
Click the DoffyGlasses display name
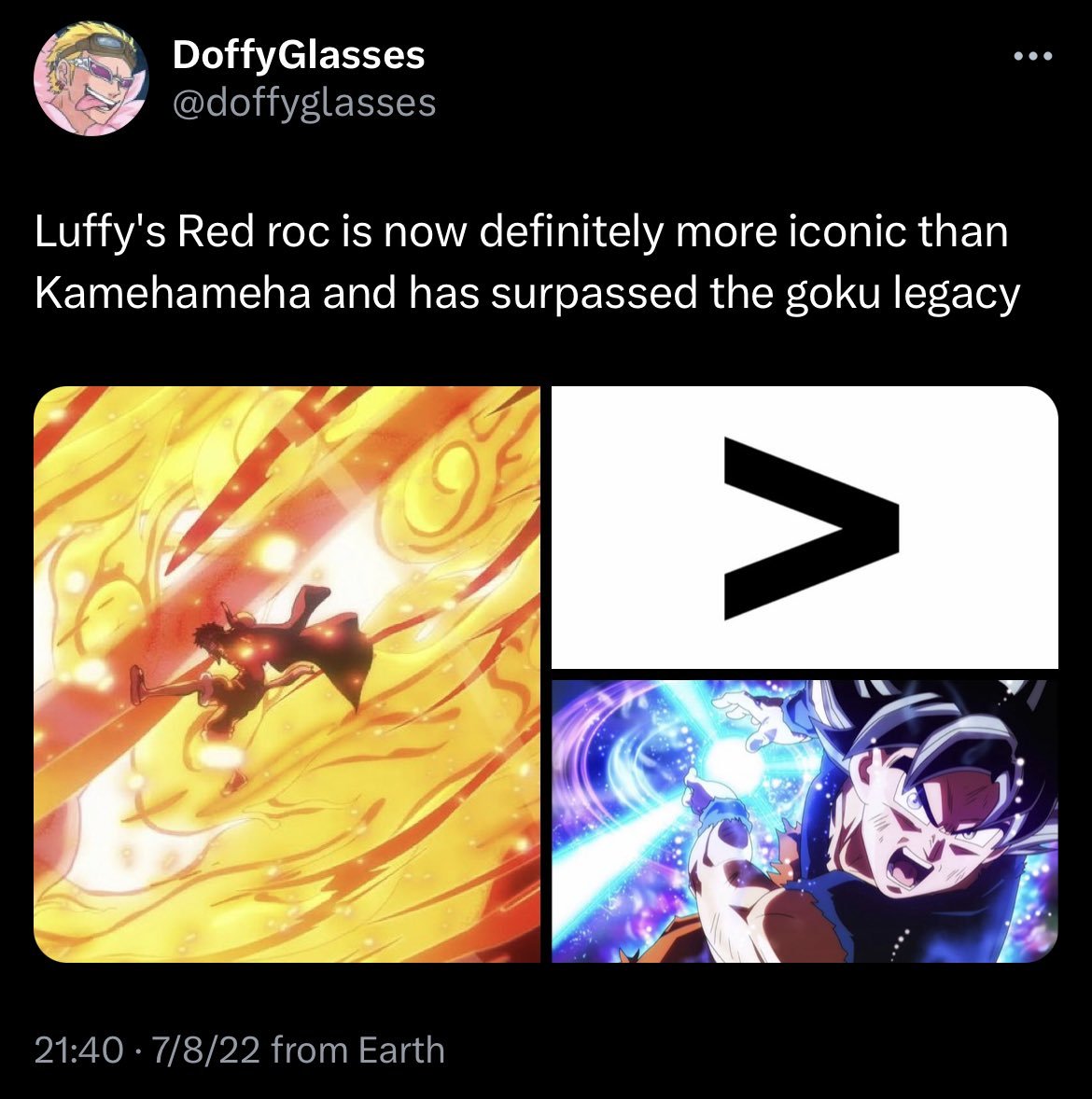click(299, 55)
